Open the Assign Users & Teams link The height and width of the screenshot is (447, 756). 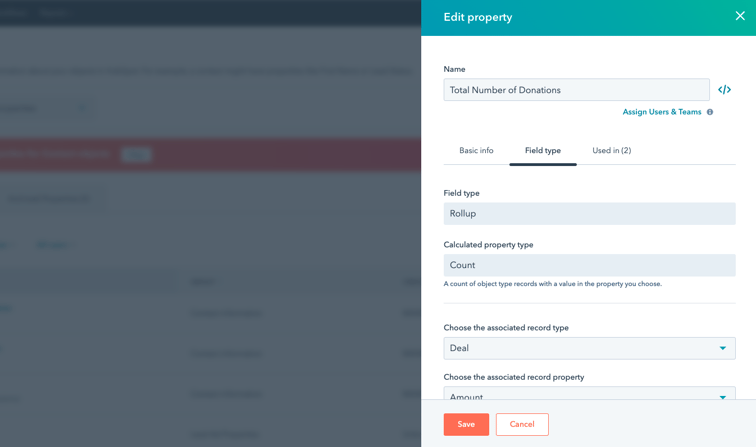[662, 112]
